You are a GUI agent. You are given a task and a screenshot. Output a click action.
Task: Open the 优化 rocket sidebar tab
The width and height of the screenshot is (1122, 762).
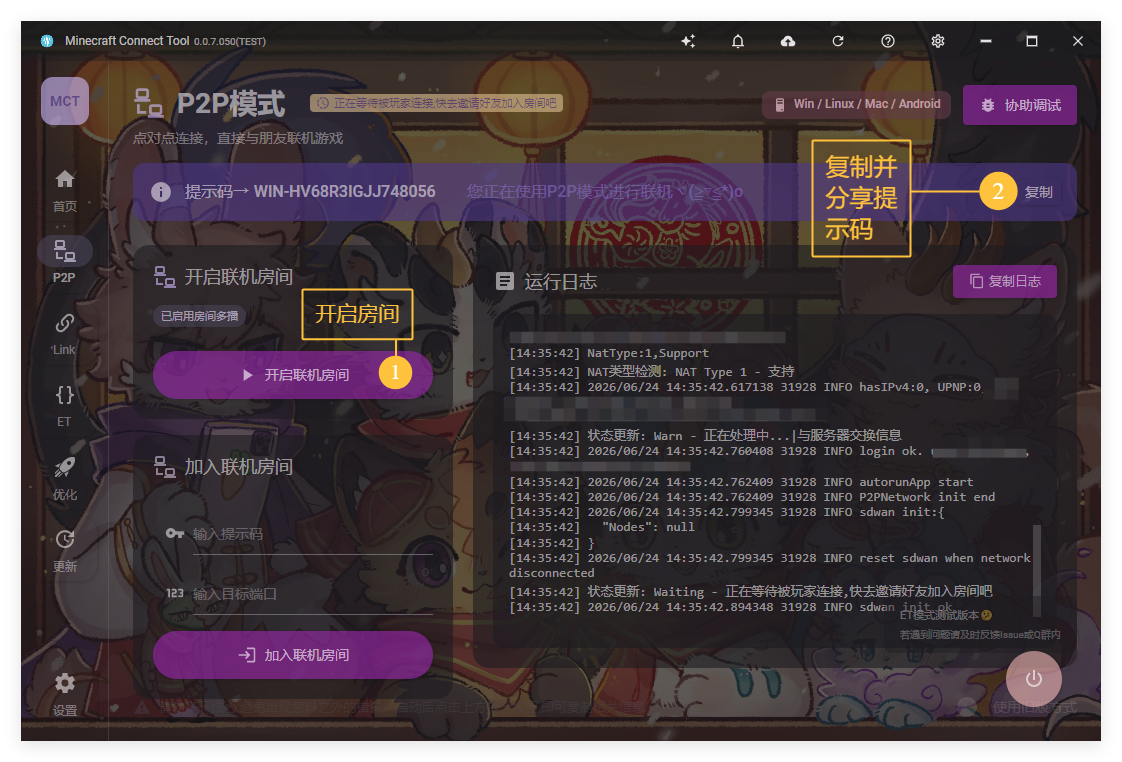[x=65, y=479]
